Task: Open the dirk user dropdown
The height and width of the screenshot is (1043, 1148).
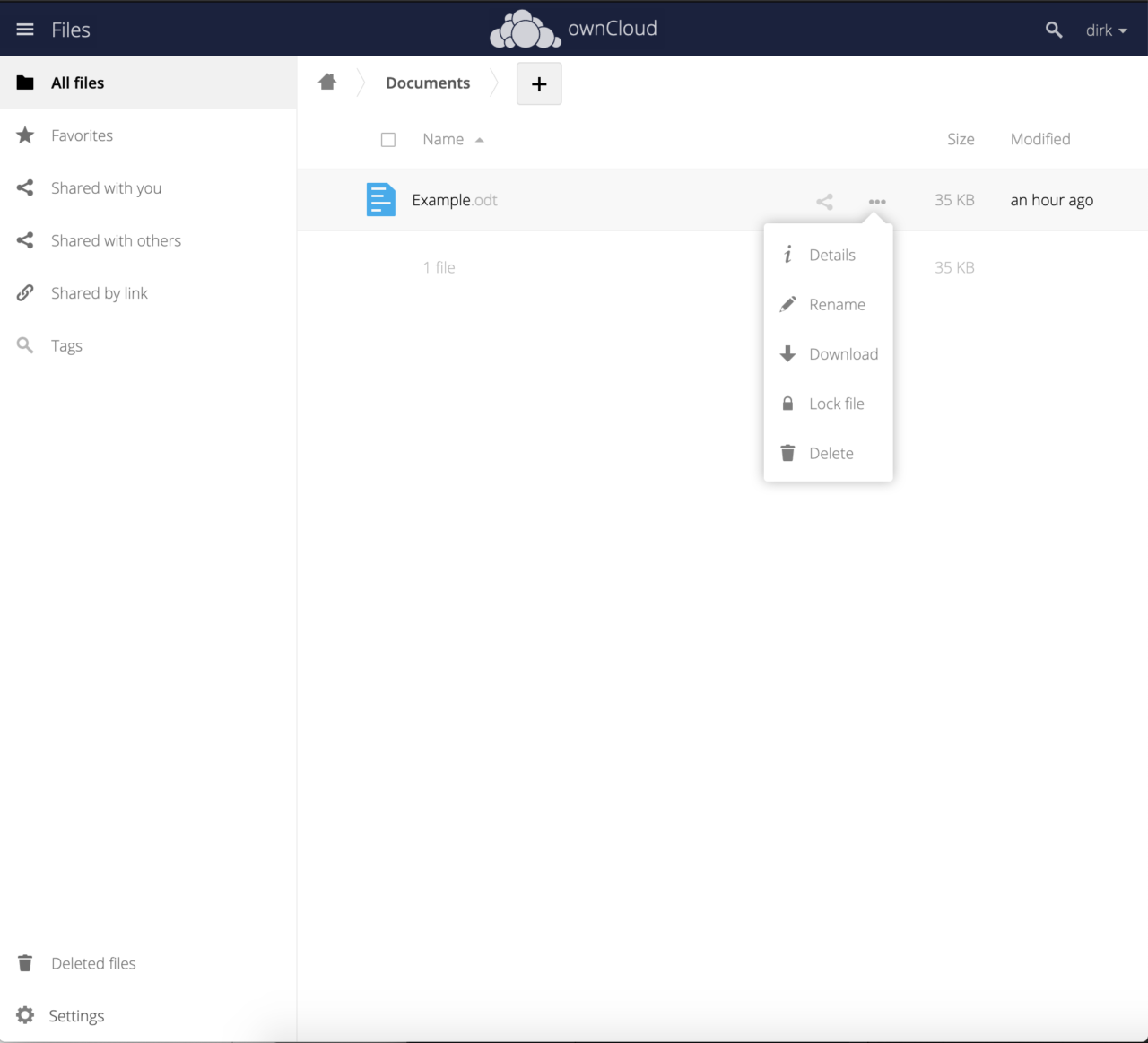Action: [1106, 30]
